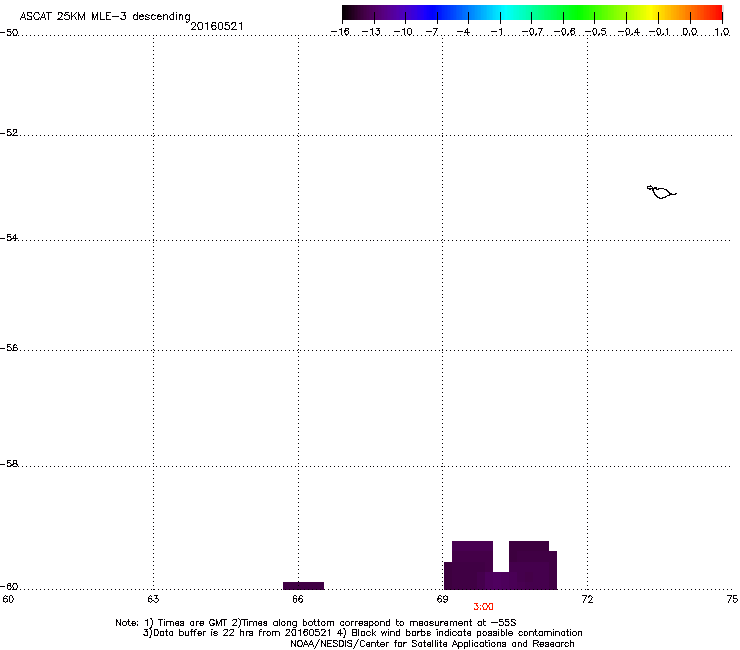
Task: Click the latitude label -52
Action: click(9, 133)
